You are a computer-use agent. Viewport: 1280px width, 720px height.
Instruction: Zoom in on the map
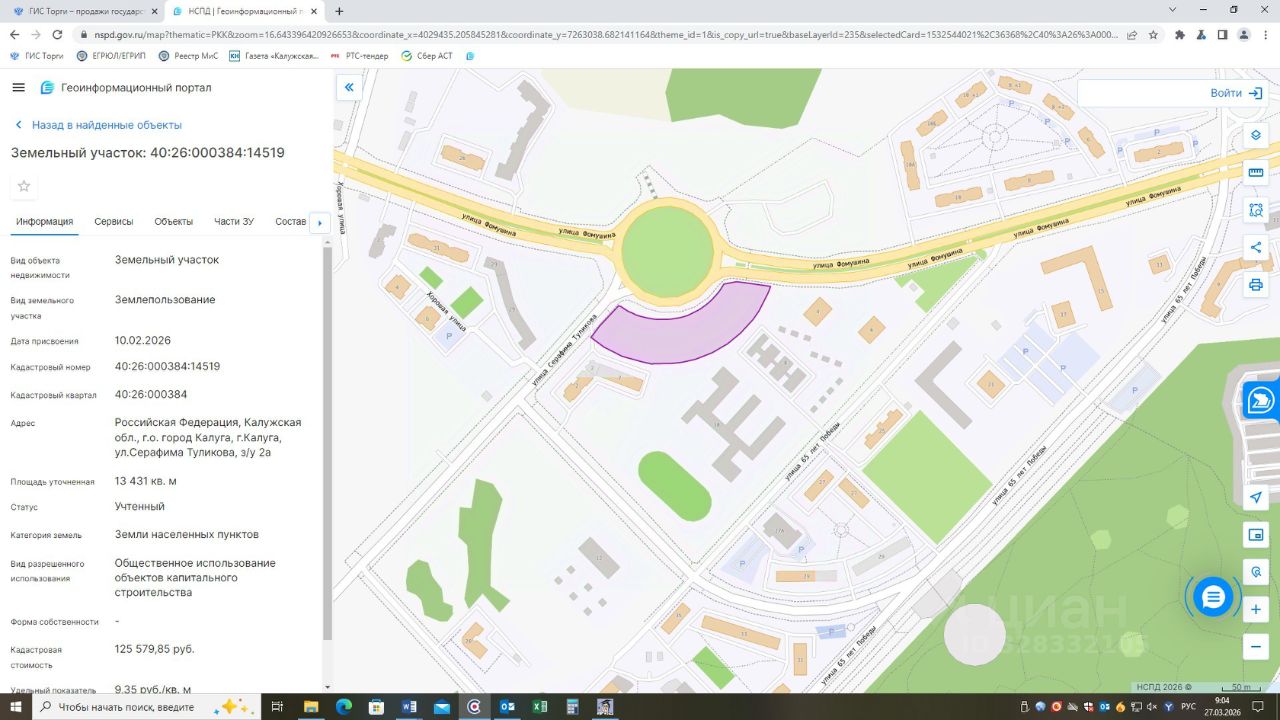click(x=1256, y=609)
